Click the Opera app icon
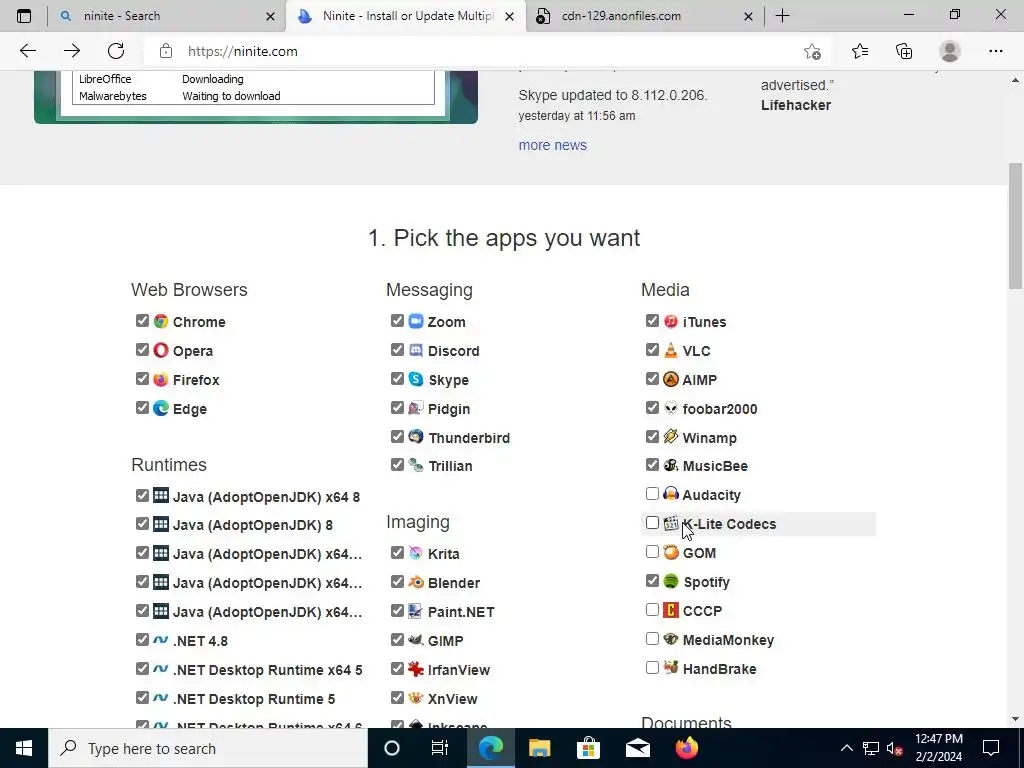 (x=161, y=350)
